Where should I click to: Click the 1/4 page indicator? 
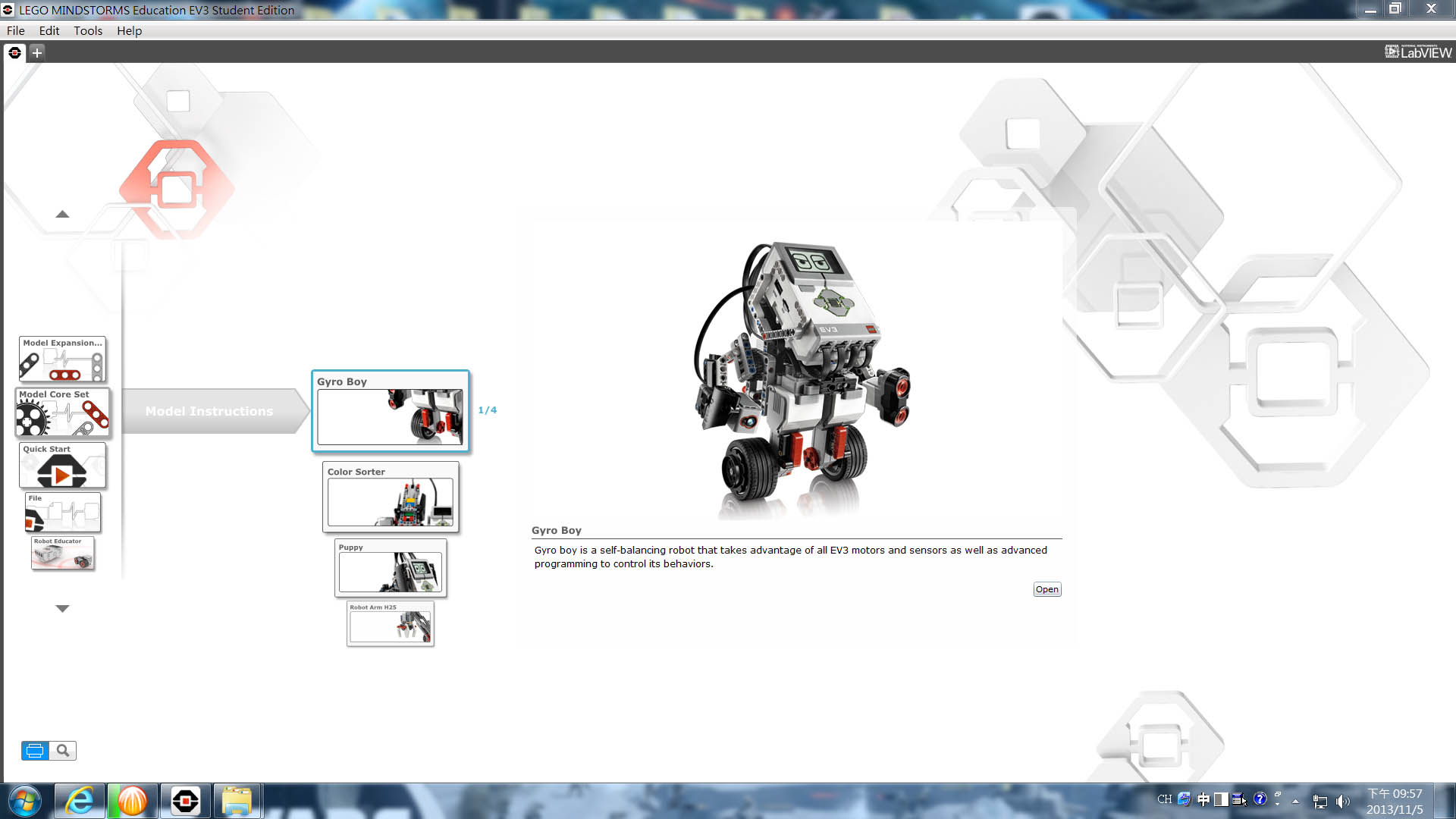pos(488,409)
